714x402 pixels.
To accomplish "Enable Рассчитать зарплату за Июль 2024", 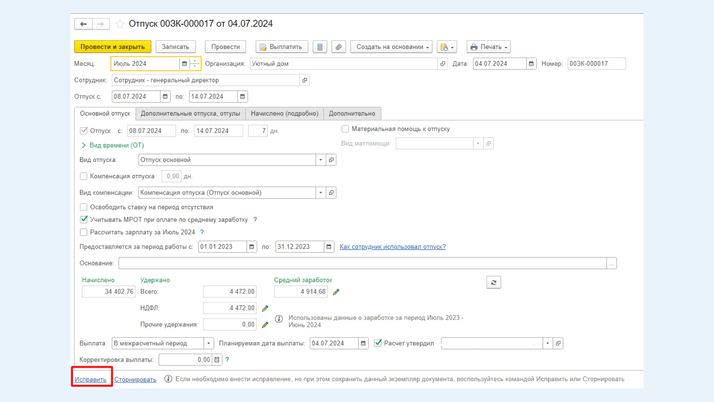I will pyautogui.click(x=83, y=232).
